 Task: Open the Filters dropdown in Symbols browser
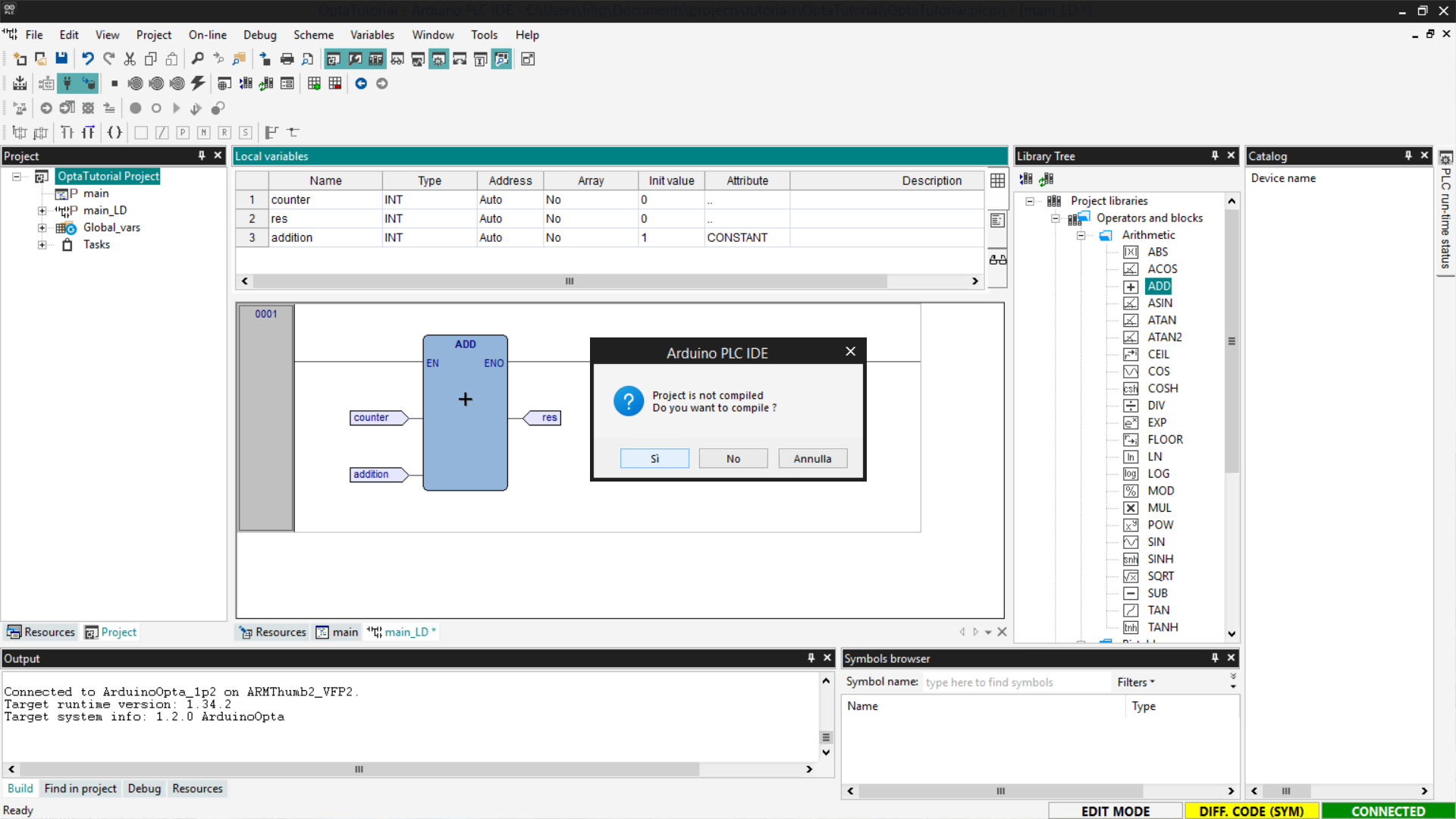(x=1135, y=682)
